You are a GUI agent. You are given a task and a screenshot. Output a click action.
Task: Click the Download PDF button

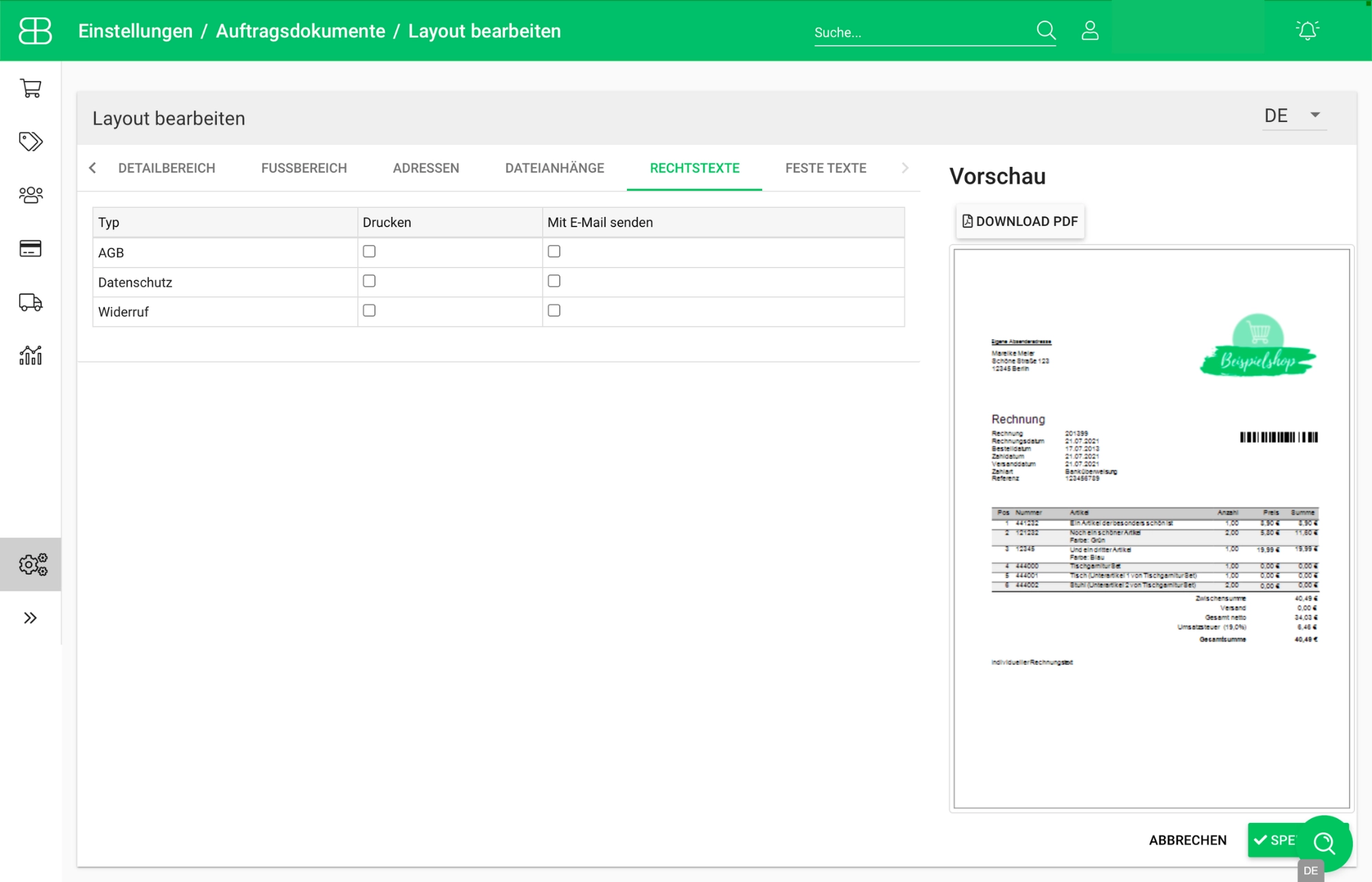coord(1020,221)
